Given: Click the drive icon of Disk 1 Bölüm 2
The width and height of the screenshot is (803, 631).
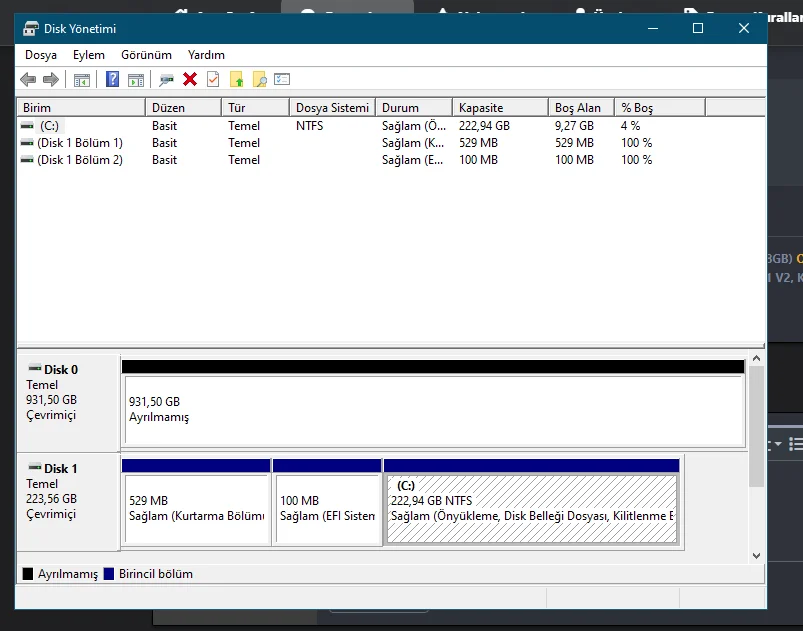Looking at the screenshot, I should [x=27, y=160].
